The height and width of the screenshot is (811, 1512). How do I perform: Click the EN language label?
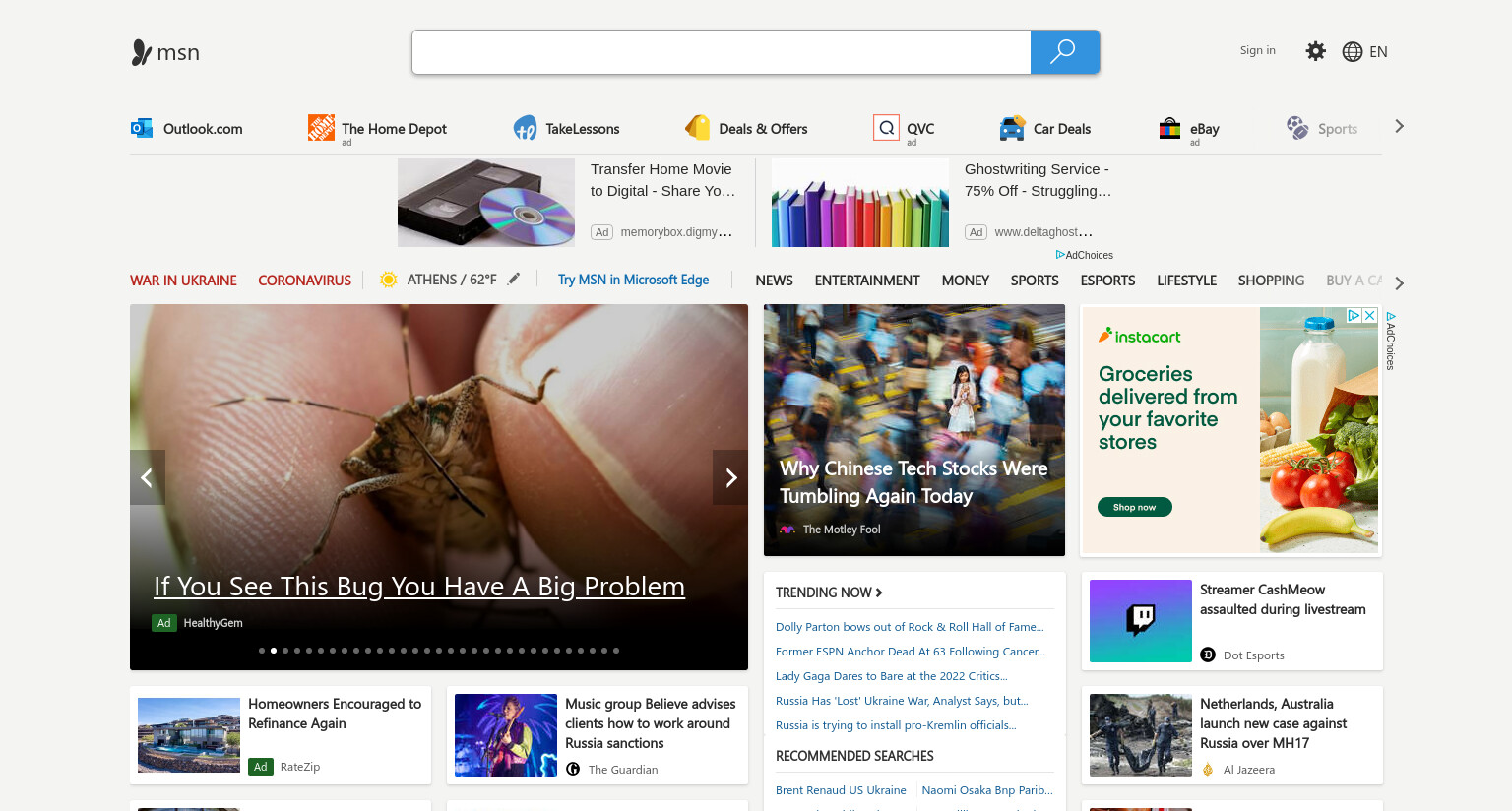click(x=1378, y=52)
